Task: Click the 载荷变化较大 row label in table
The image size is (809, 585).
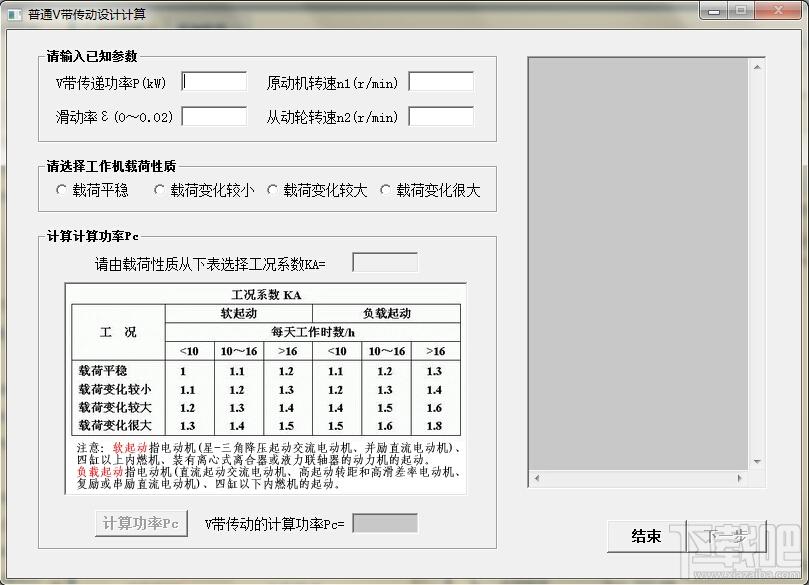Action: click(x=115, y=407)
